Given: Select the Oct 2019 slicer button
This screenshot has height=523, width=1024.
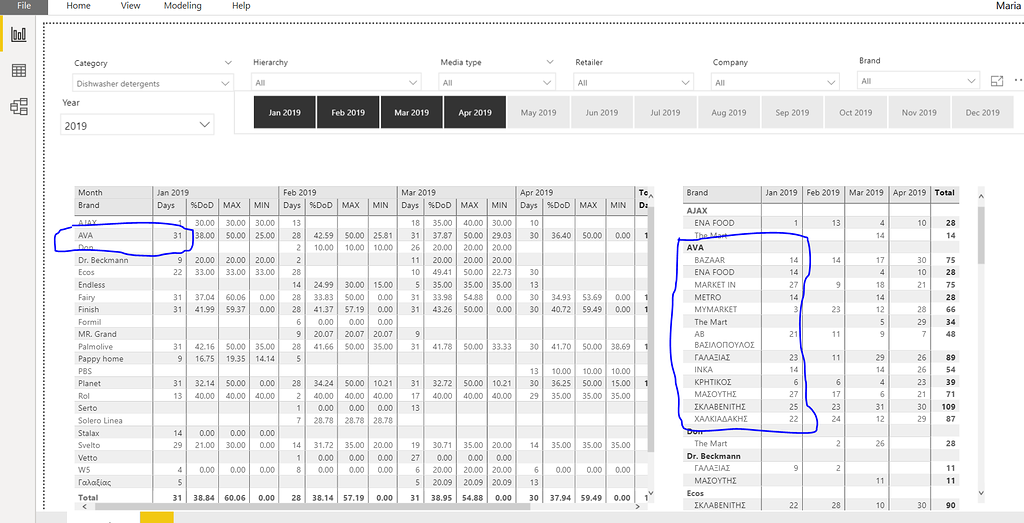Looking at the screenshot, I should [x=856, y=112].
